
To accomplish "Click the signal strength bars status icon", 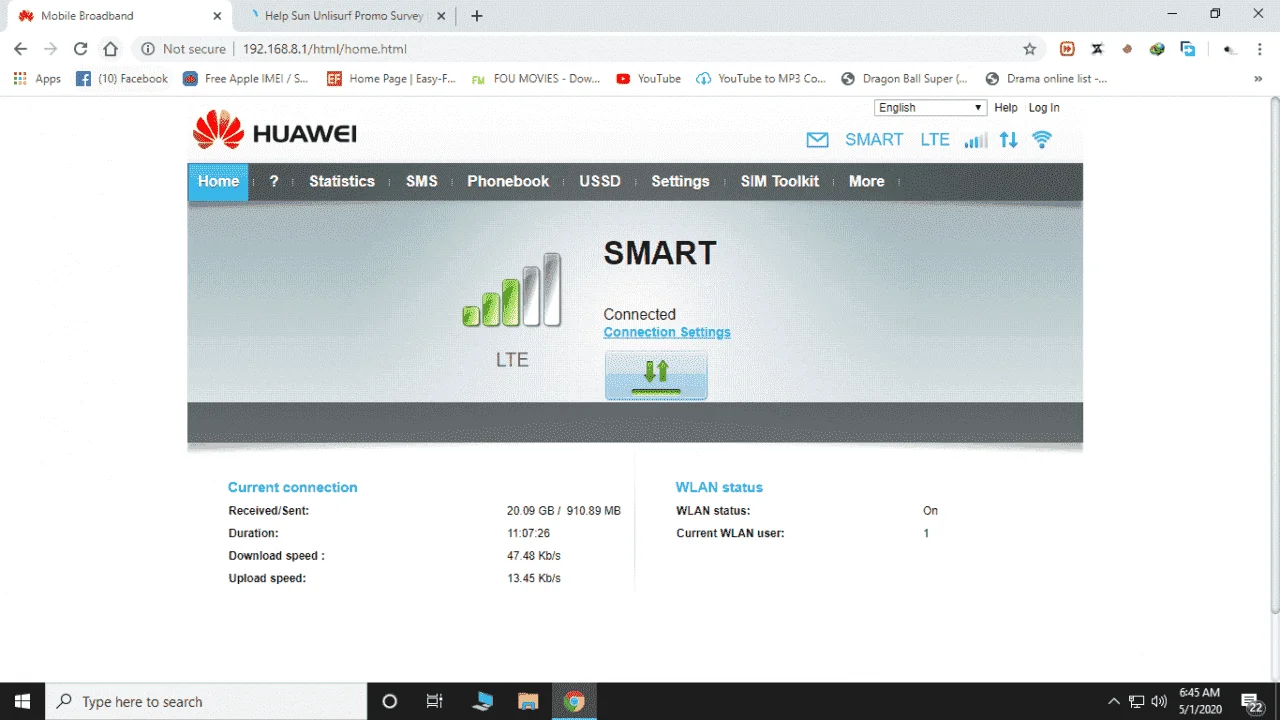I will point(975,140).
